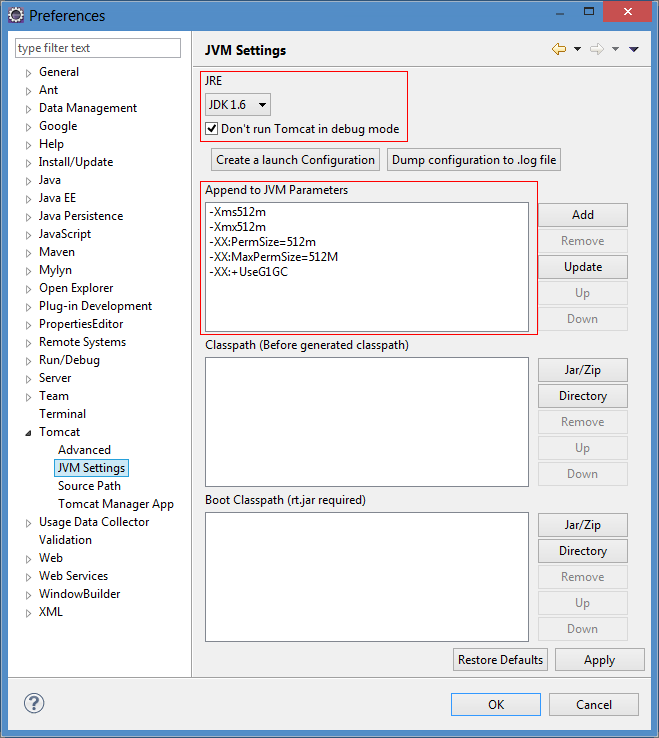Click Dump configuration to .log file
The image size is (659, 738).
(474, 160)
